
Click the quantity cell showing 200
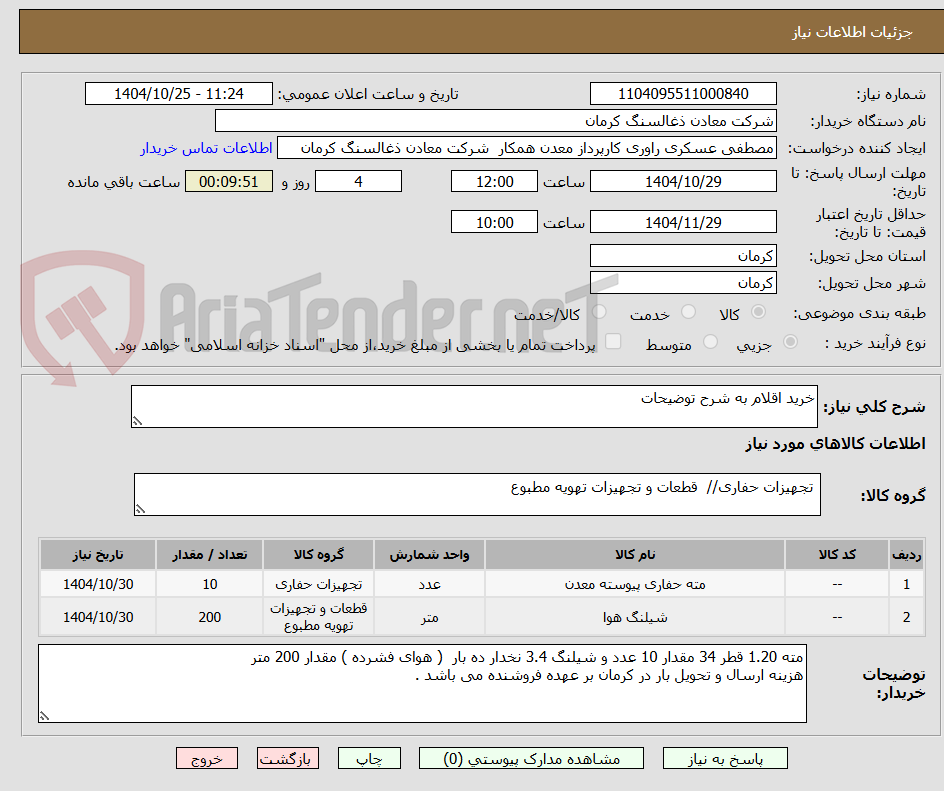tap(210, 617)
